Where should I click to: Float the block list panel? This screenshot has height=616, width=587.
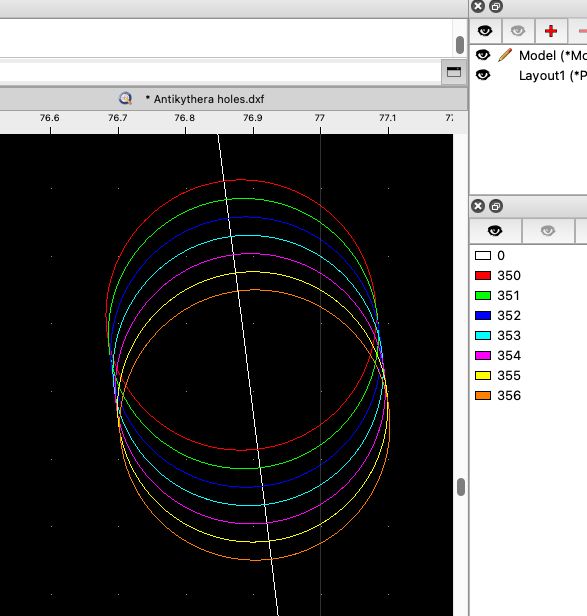[496, 6]
